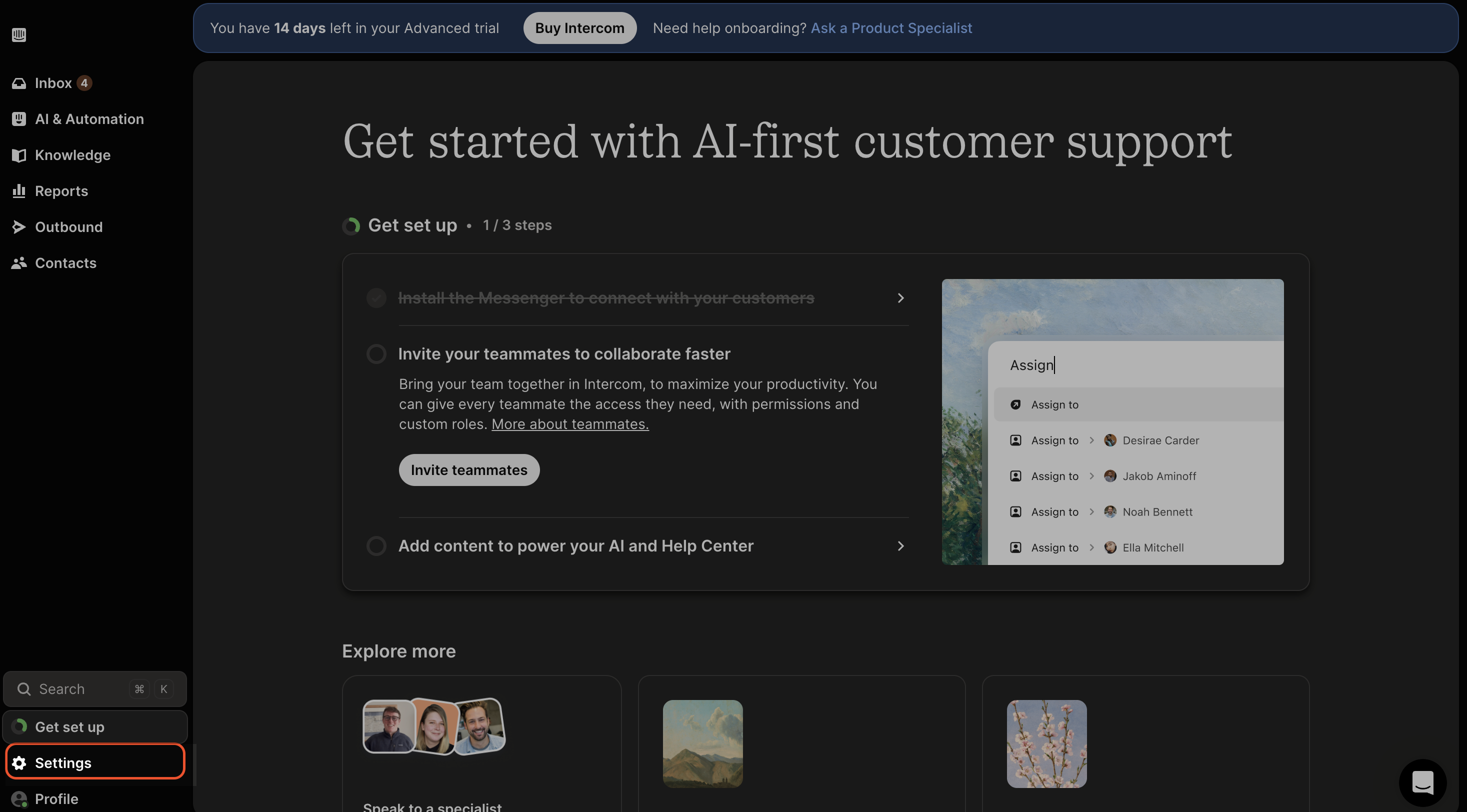Open the Inbox tray icon

(19, 83)
